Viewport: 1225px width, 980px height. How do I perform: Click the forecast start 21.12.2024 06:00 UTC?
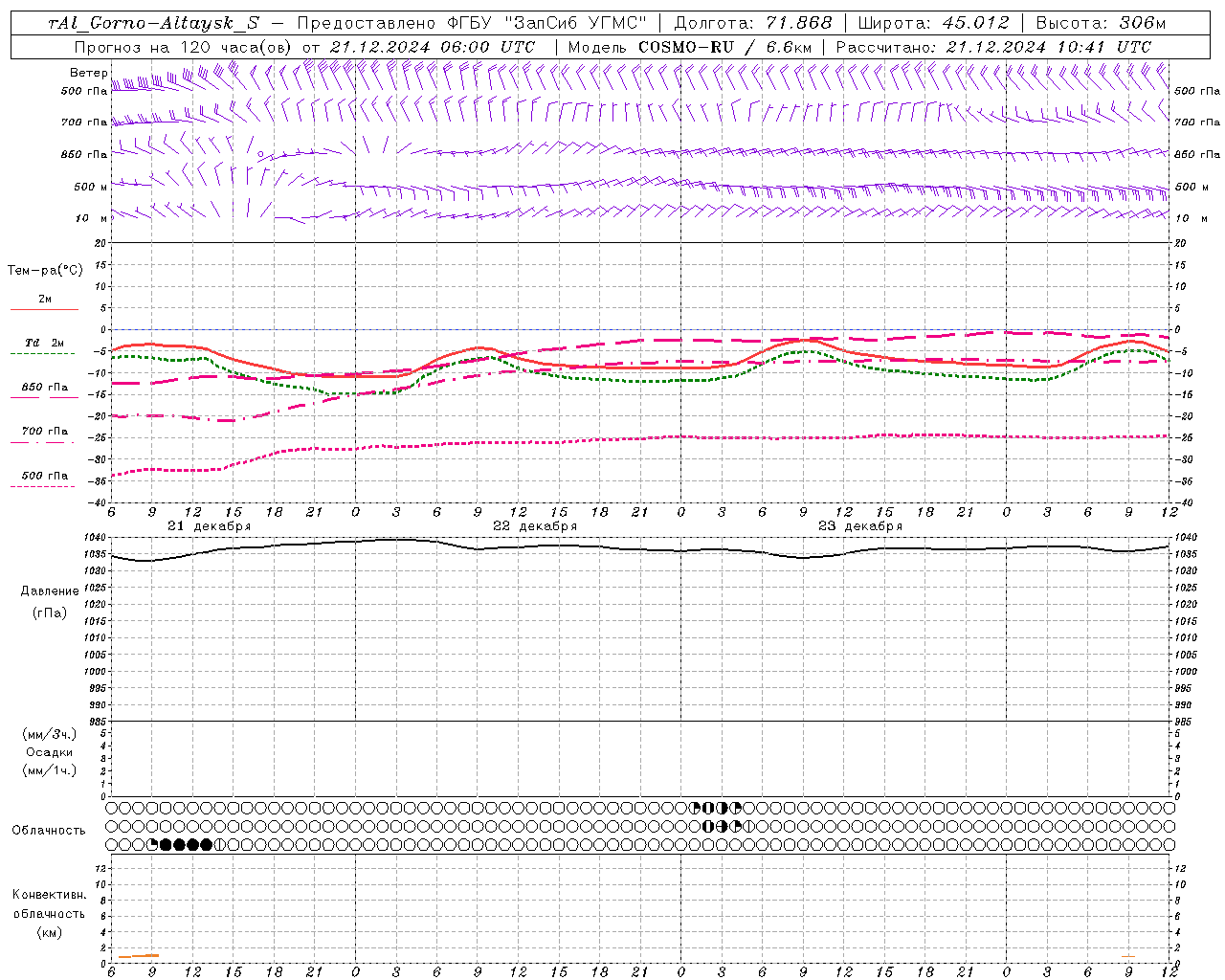pos(432,47)
